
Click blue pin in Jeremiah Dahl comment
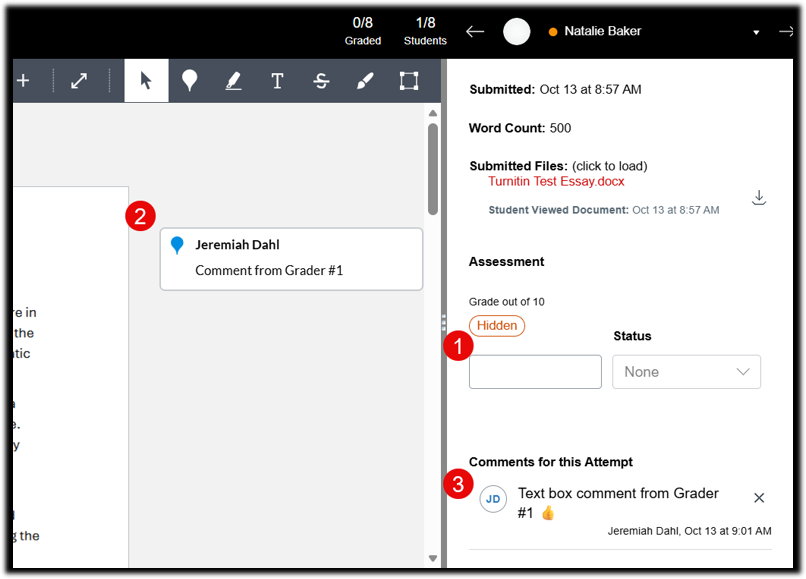coord(177,245)
